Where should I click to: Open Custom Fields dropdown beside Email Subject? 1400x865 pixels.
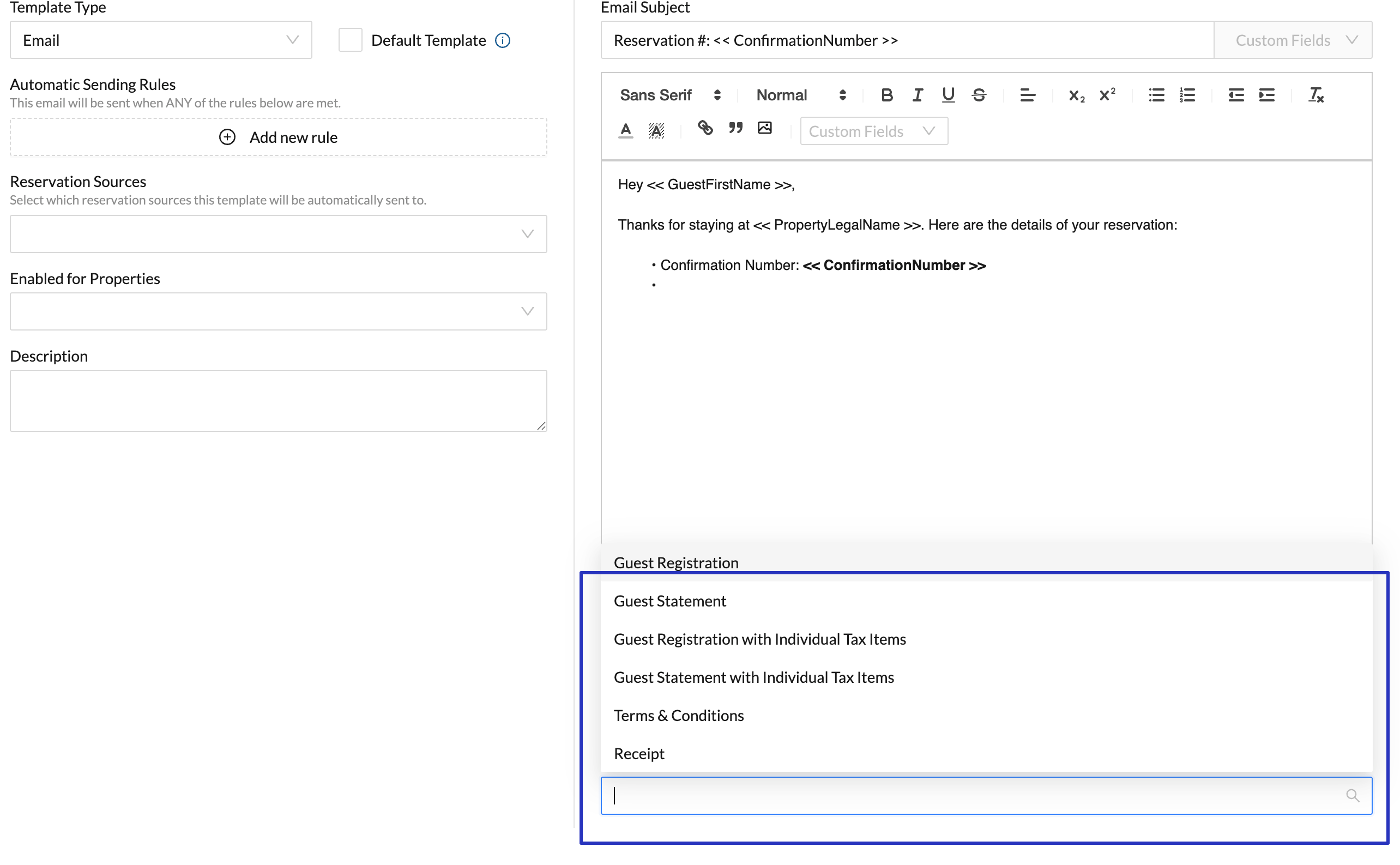pos(1293,40)
